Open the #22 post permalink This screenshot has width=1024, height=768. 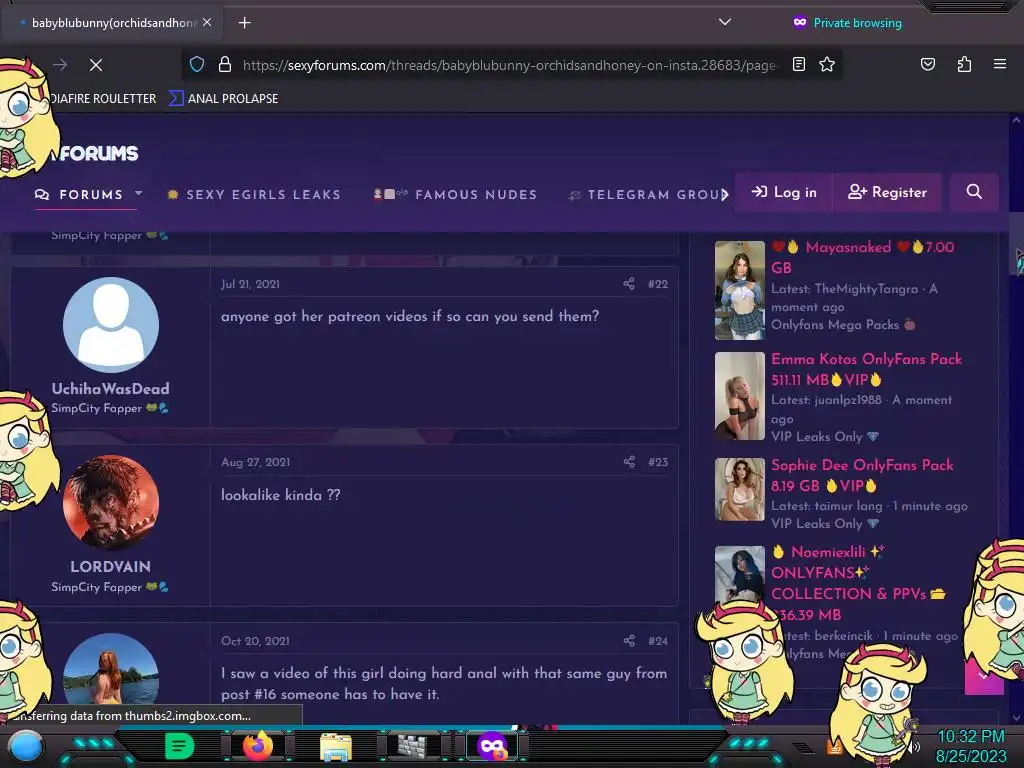[658, 284]
